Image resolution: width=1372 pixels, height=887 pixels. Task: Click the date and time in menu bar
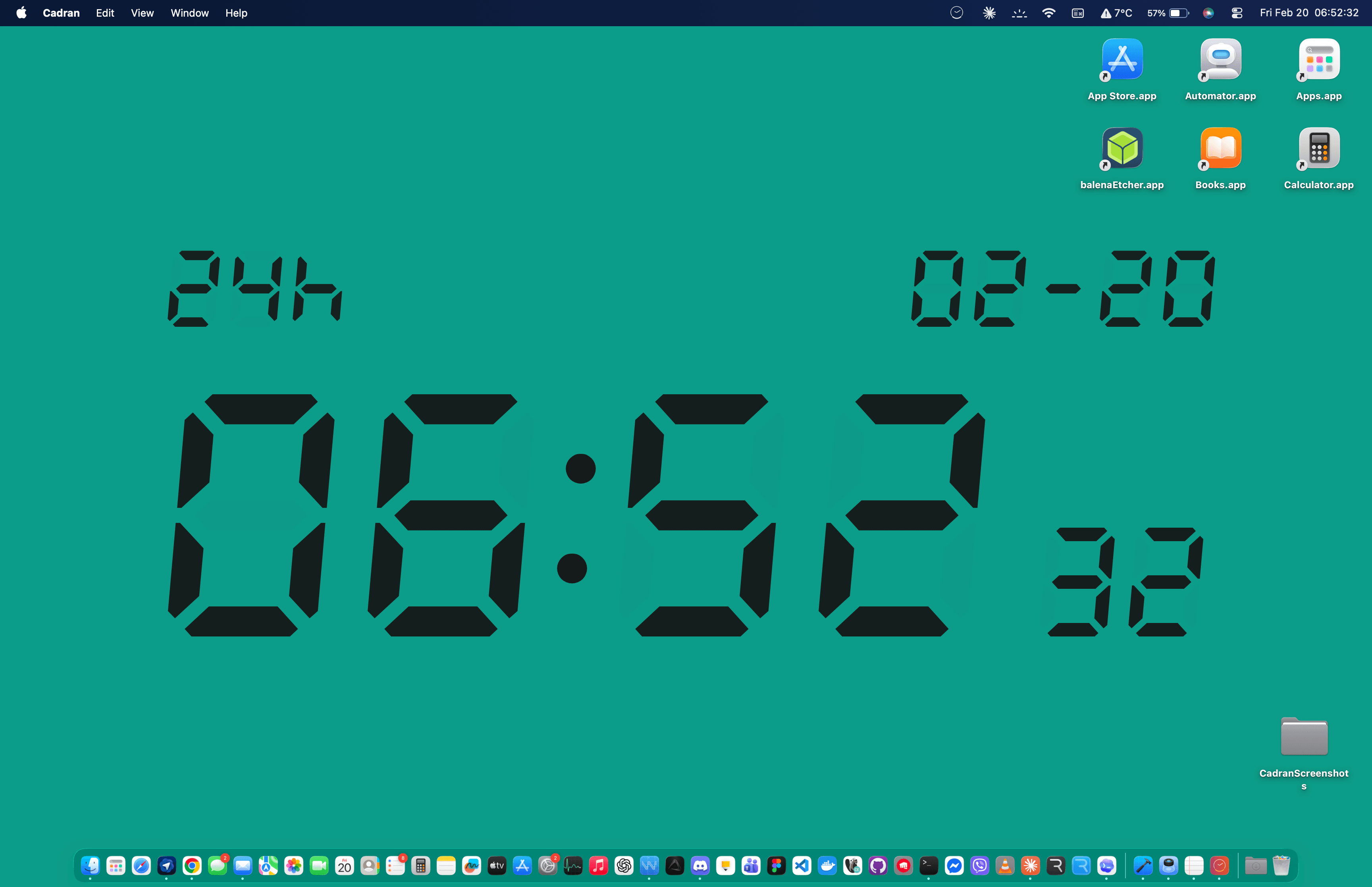coord(1308,13)
